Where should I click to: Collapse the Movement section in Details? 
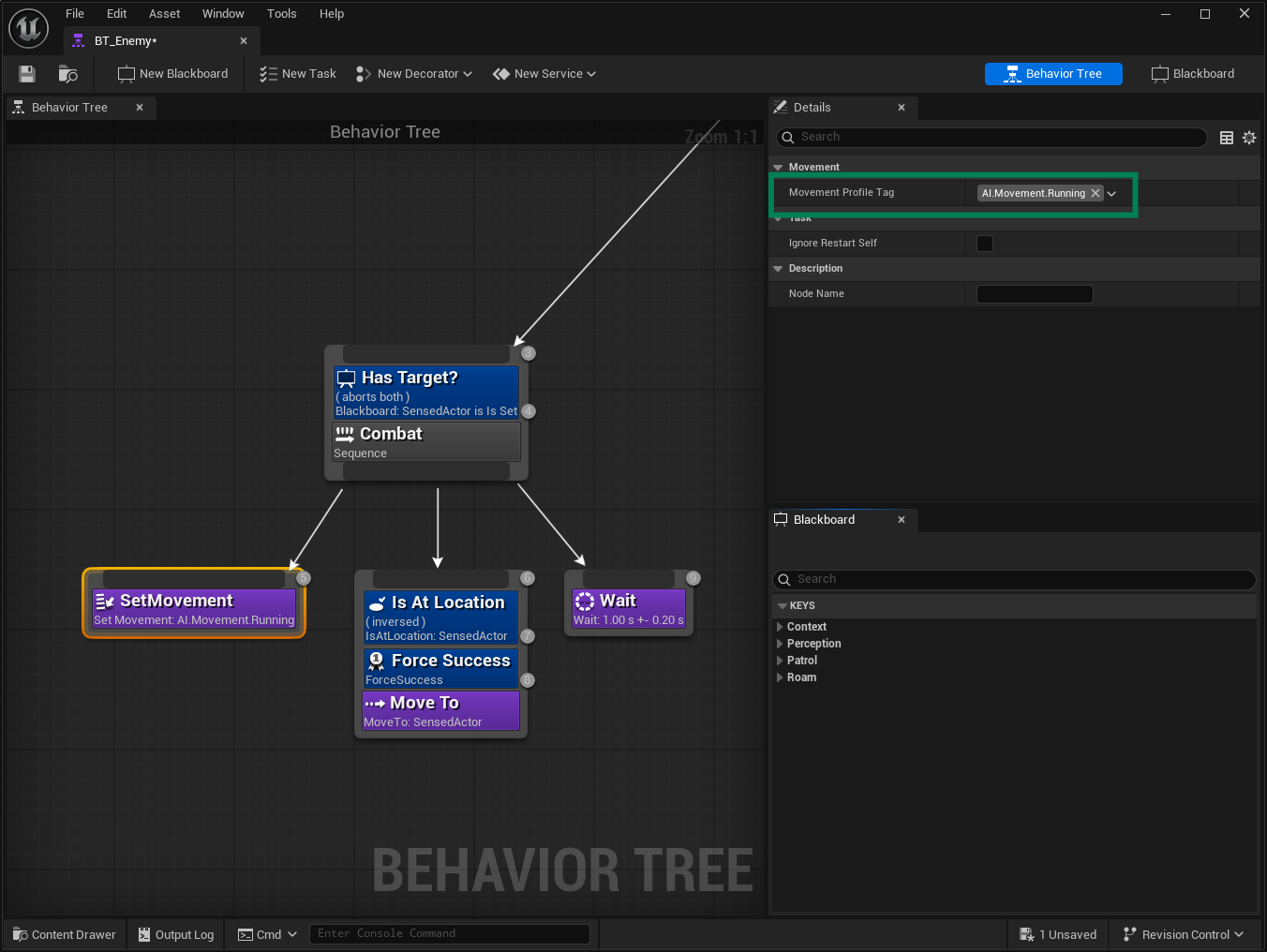pos(779,167)
